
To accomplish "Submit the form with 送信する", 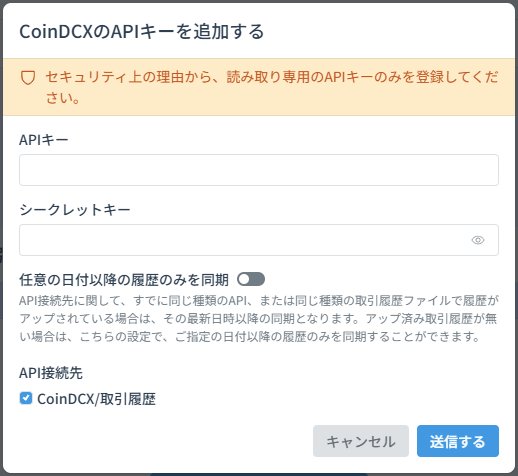I will 458,441.
